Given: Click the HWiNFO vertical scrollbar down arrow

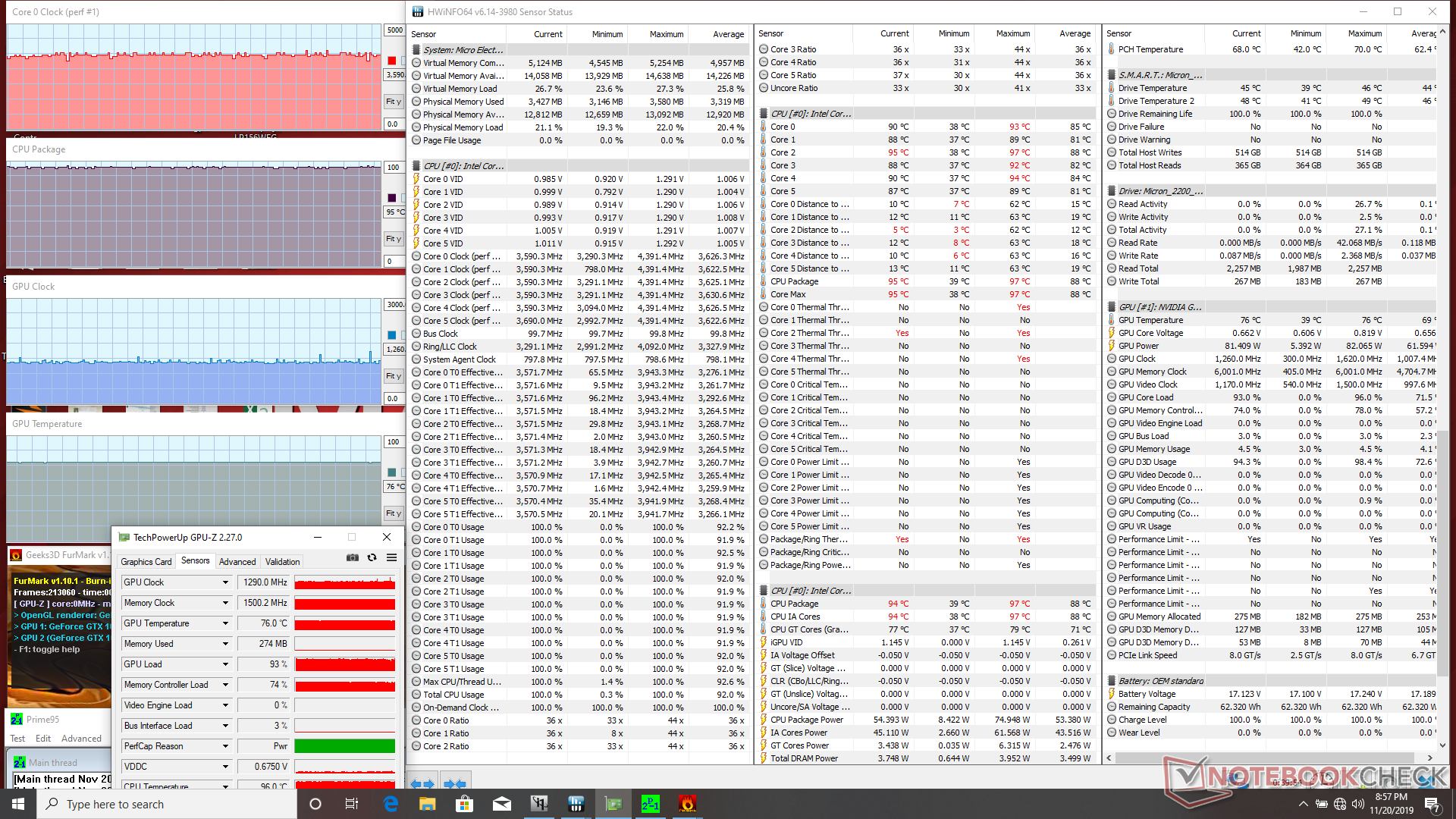Looking at the screenshot, I should [1443, 745].
